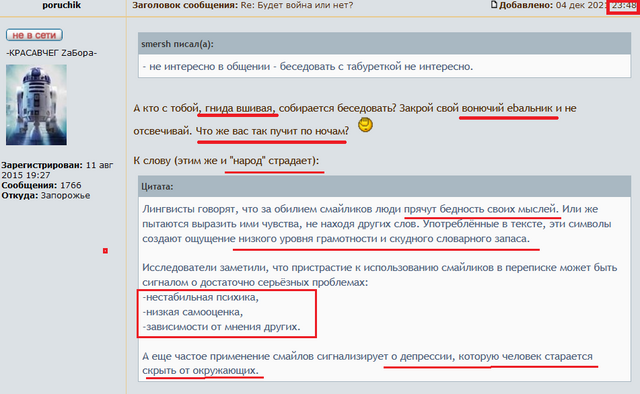The image size is (640, 394).
Task: Click the sentence beginning 'Исследователи заметили'
Action: point(380,275)
